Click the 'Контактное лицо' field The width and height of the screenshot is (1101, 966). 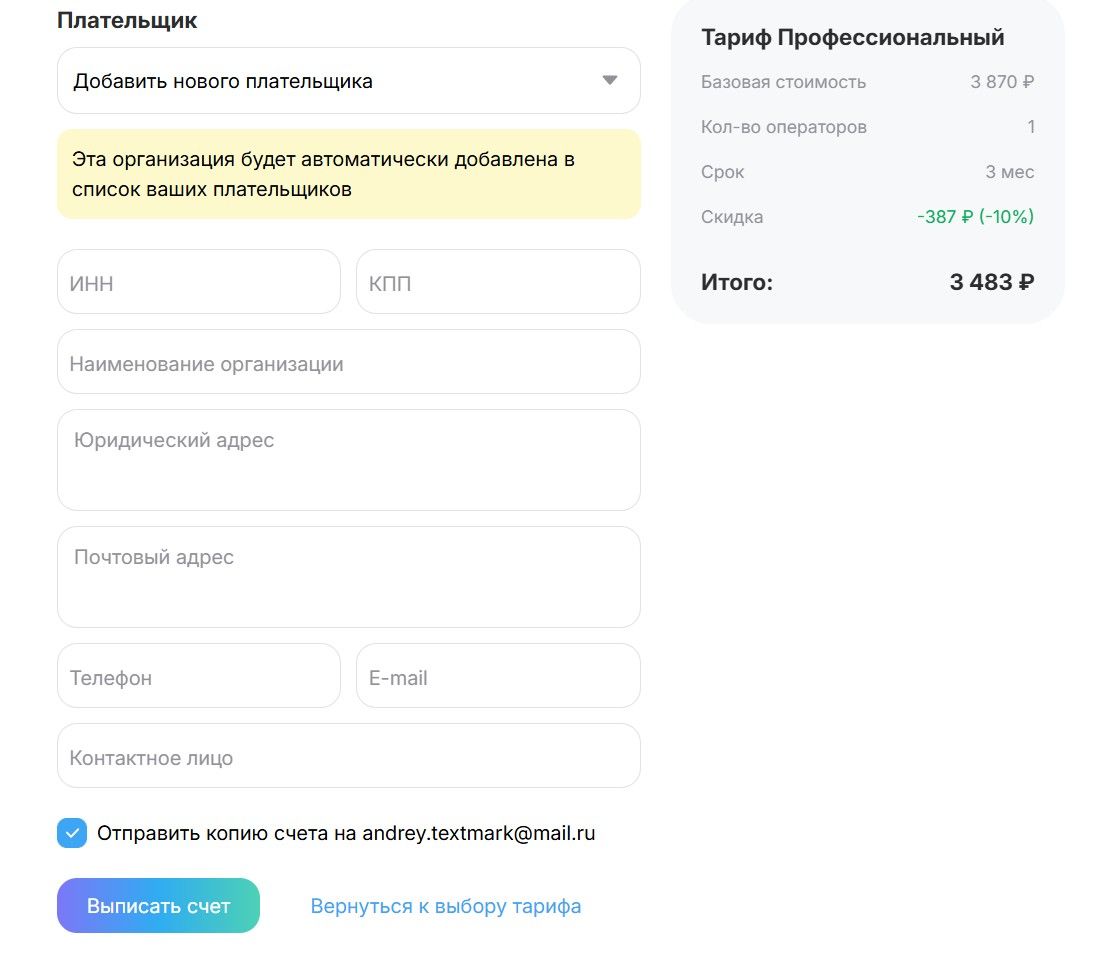348,756
